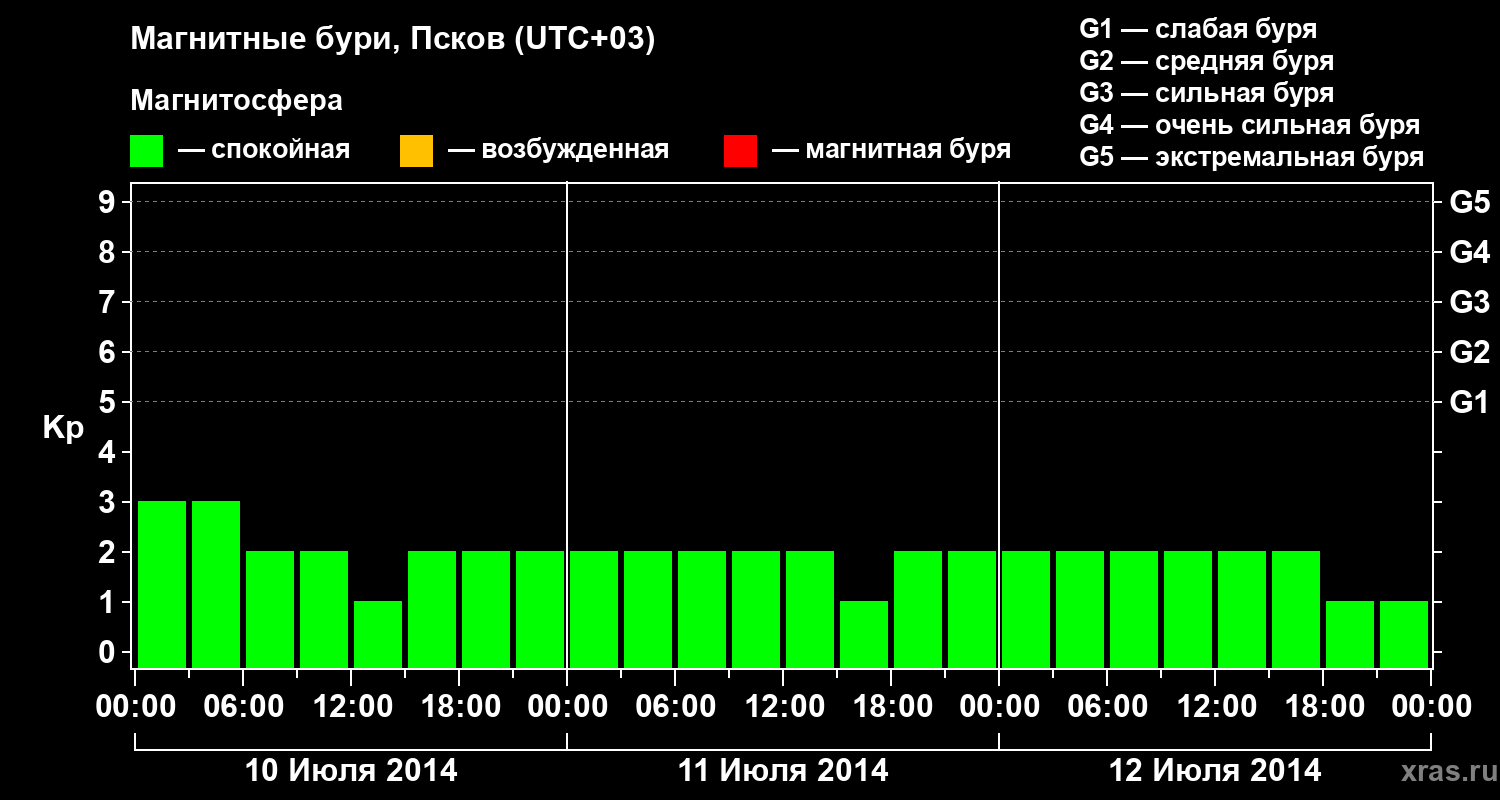Screen dimensions: 1500x800
Task: Click the '— спокойная' legend label
Action: pyautogui.click(x=264, y=150)
